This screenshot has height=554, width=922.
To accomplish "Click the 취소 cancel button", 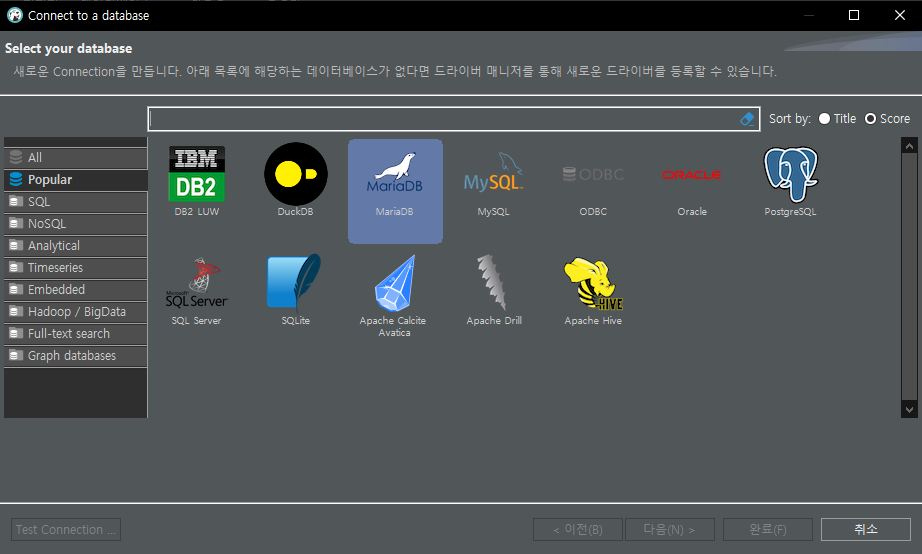I will [866, 529].
